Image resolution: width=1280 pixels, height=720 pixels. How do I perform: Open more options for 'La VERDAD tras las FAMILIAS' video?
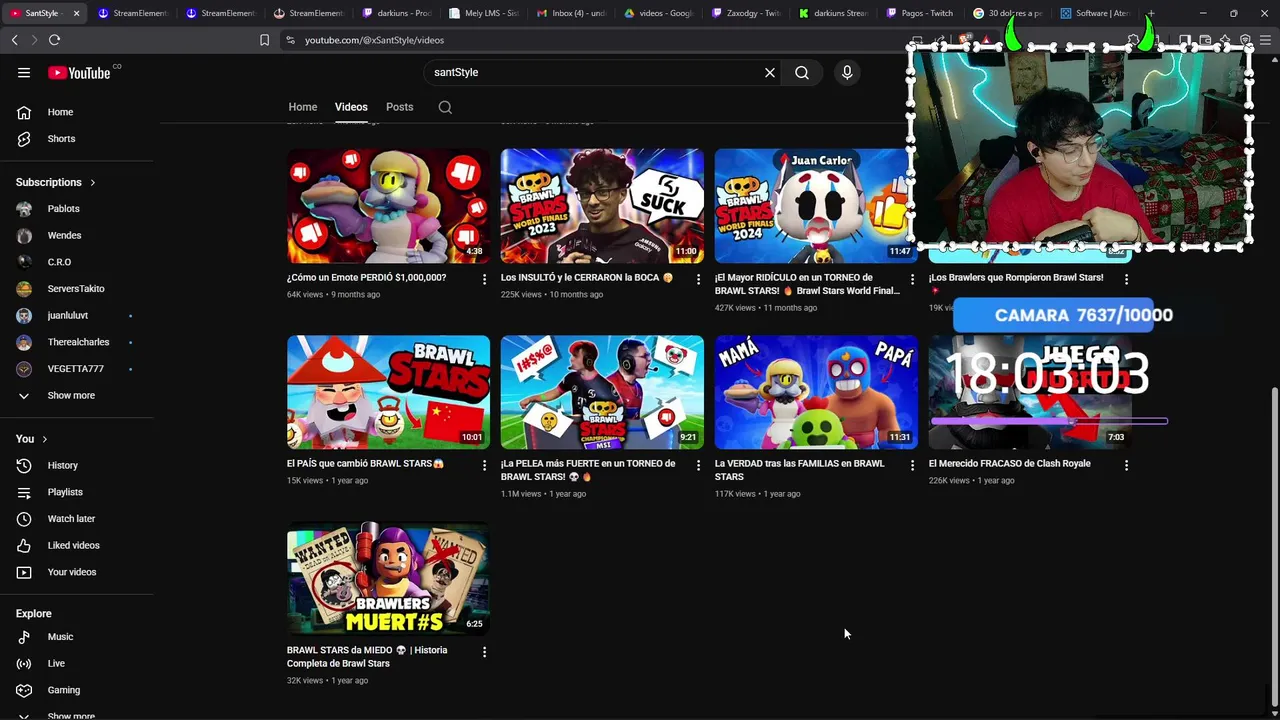(912, 465)
